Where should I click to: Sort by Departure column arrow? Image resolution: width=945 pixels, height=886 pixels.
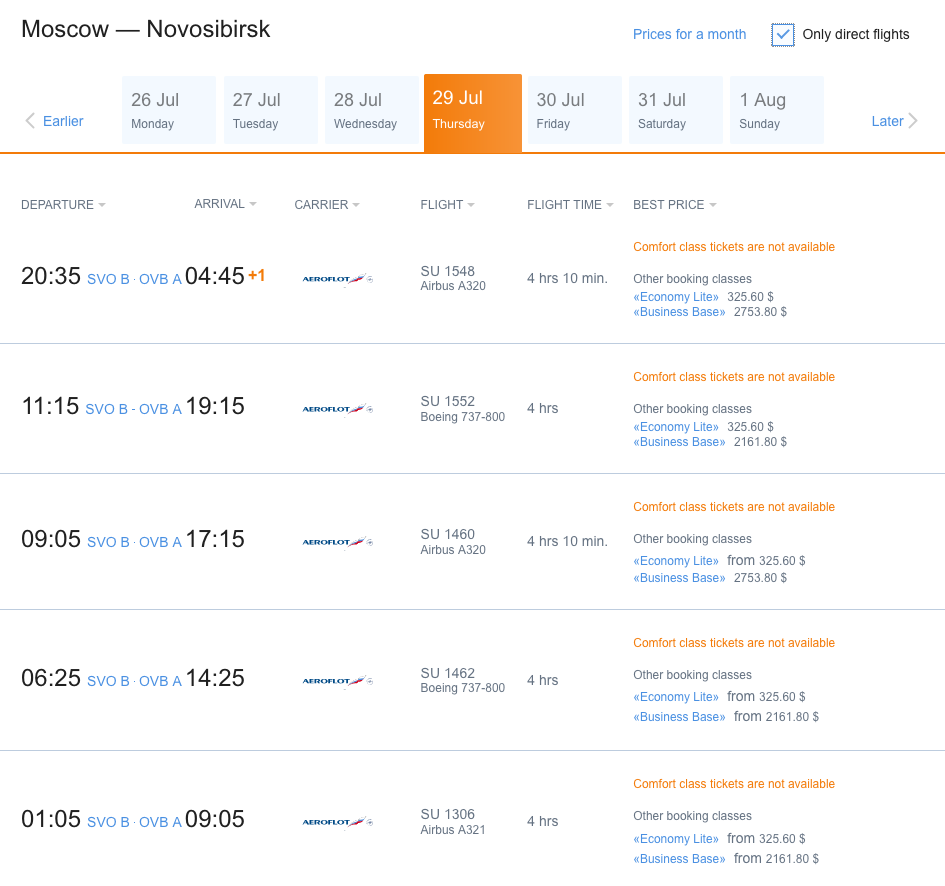tap(102, 206)
